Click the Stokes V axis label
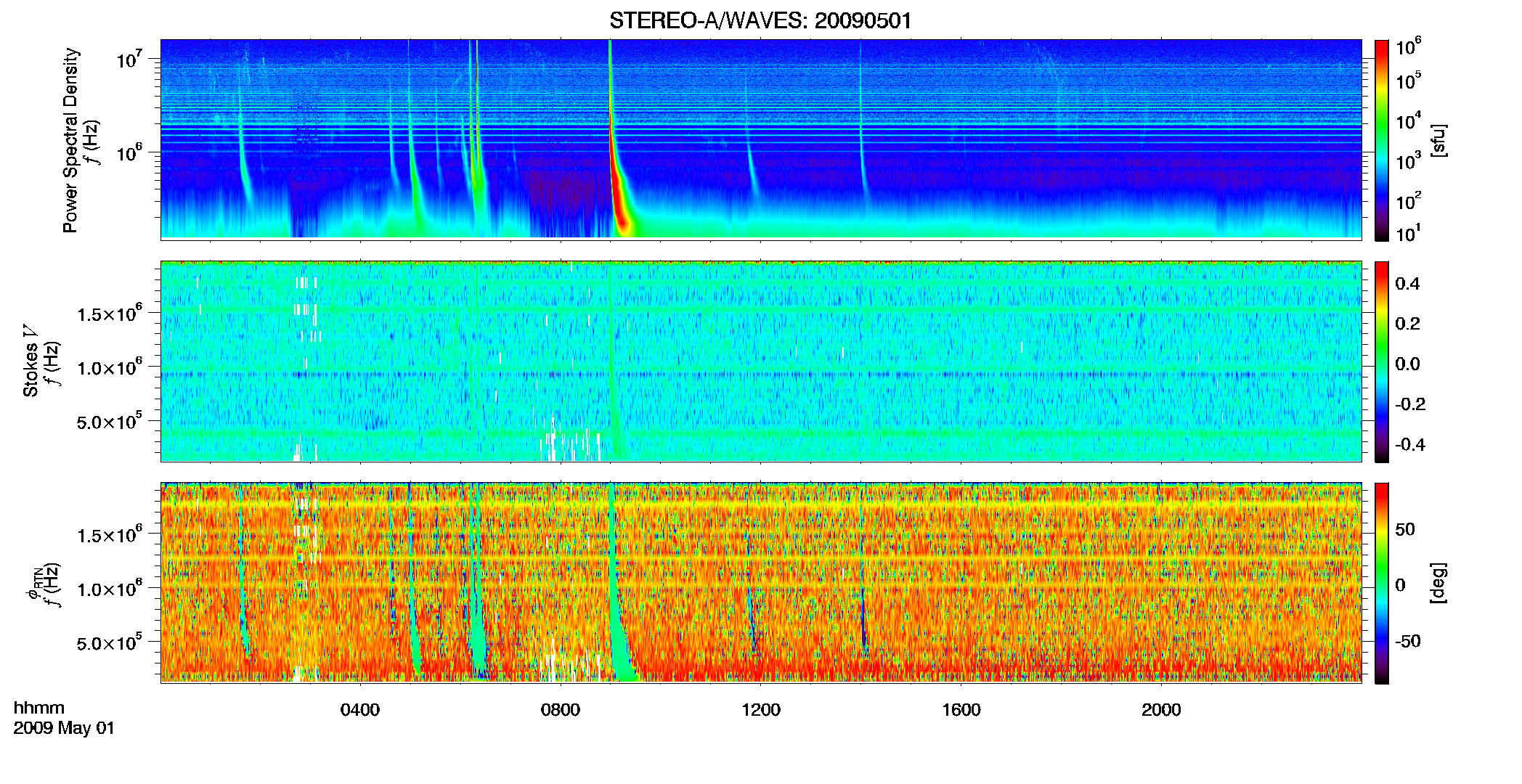The height and width of the screenshot is (784, 1522). coord(31,361)
